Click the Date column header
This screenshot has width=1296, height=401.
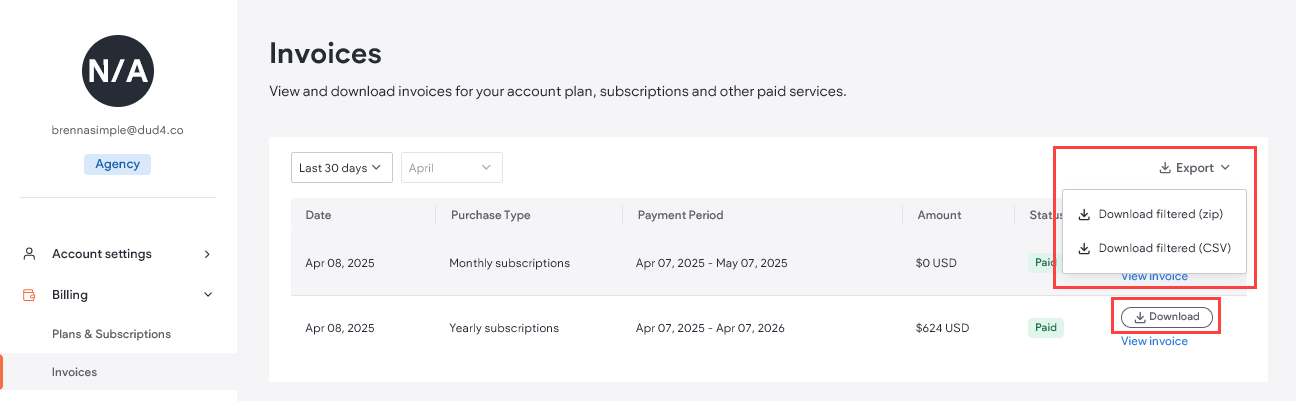pos(318,215)
